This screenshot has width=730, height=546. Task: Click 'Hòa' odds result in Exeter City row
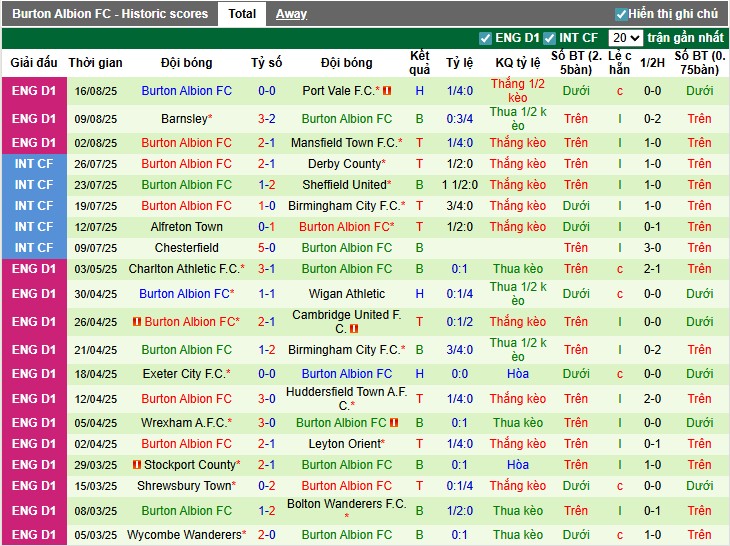[518, 374]
